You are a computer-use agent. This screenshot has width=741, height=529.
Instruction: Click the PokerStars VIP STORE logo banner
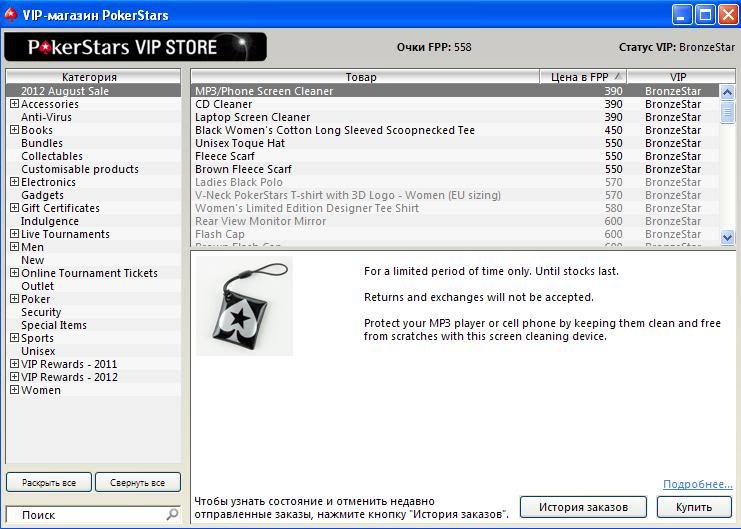(x=136, y=47)
